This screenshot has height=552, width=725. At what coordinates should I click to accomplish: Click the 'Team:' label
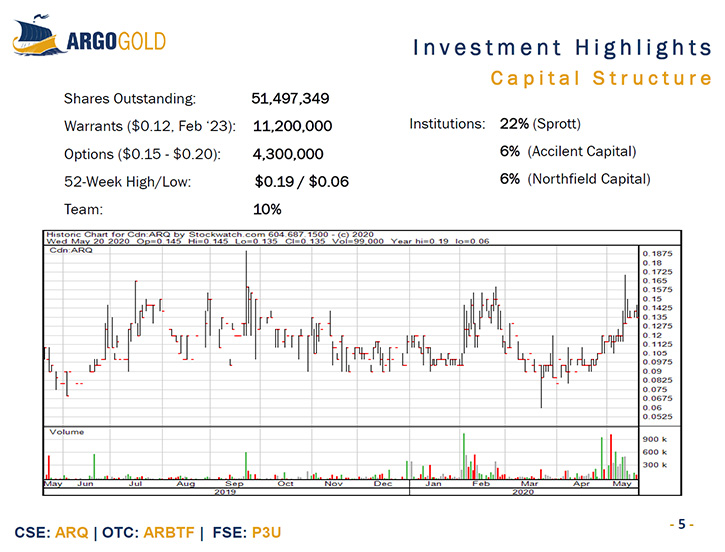[x=83, y=209]
